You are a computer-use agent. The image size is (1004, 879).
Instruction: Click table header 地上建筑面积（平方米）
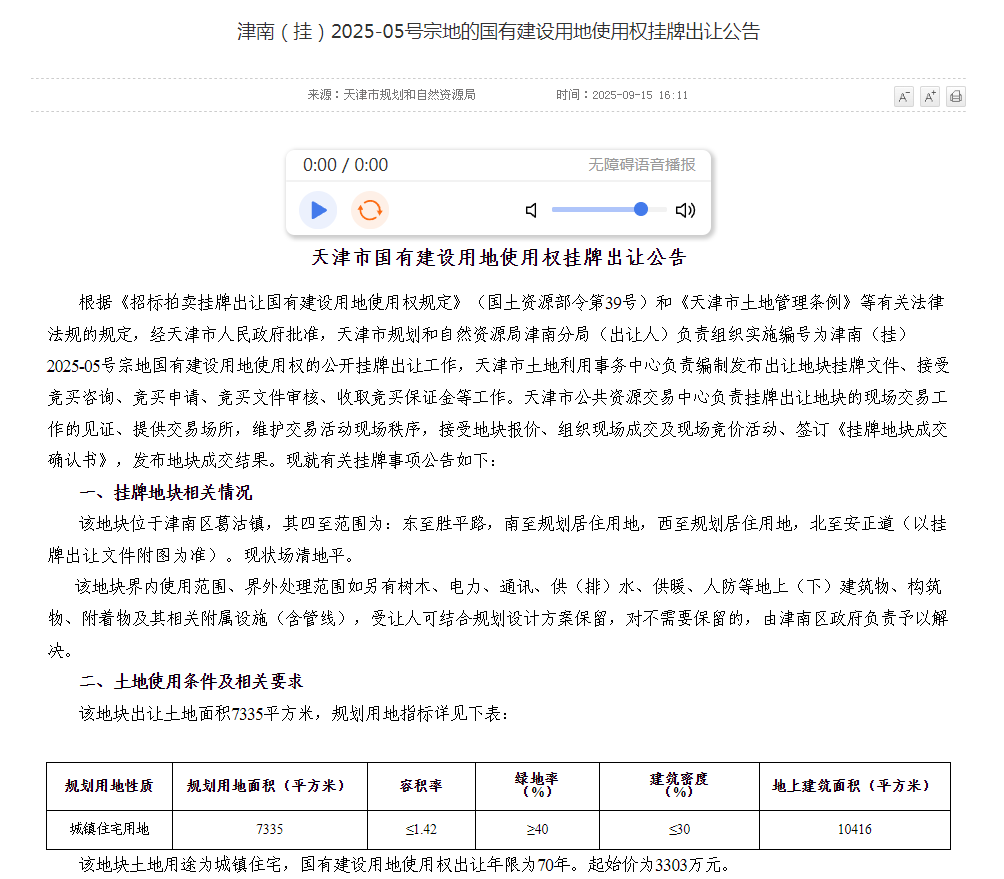(855, 786)
